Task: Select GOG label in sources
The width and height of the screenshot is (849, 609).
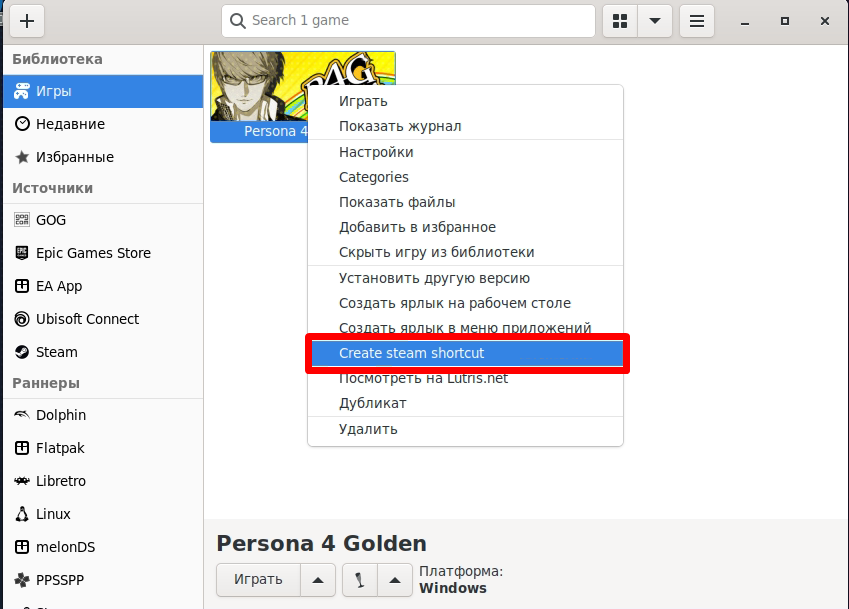Action: click(51, 220)
